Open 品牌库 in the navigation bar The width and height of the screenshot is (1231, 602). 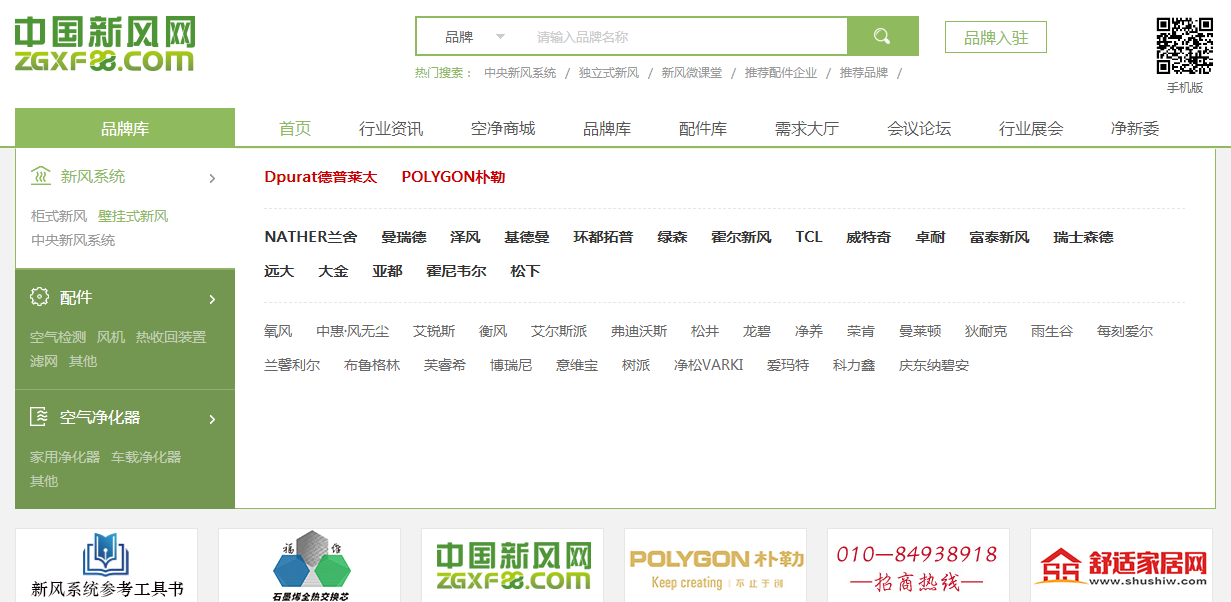coord(607,128)
